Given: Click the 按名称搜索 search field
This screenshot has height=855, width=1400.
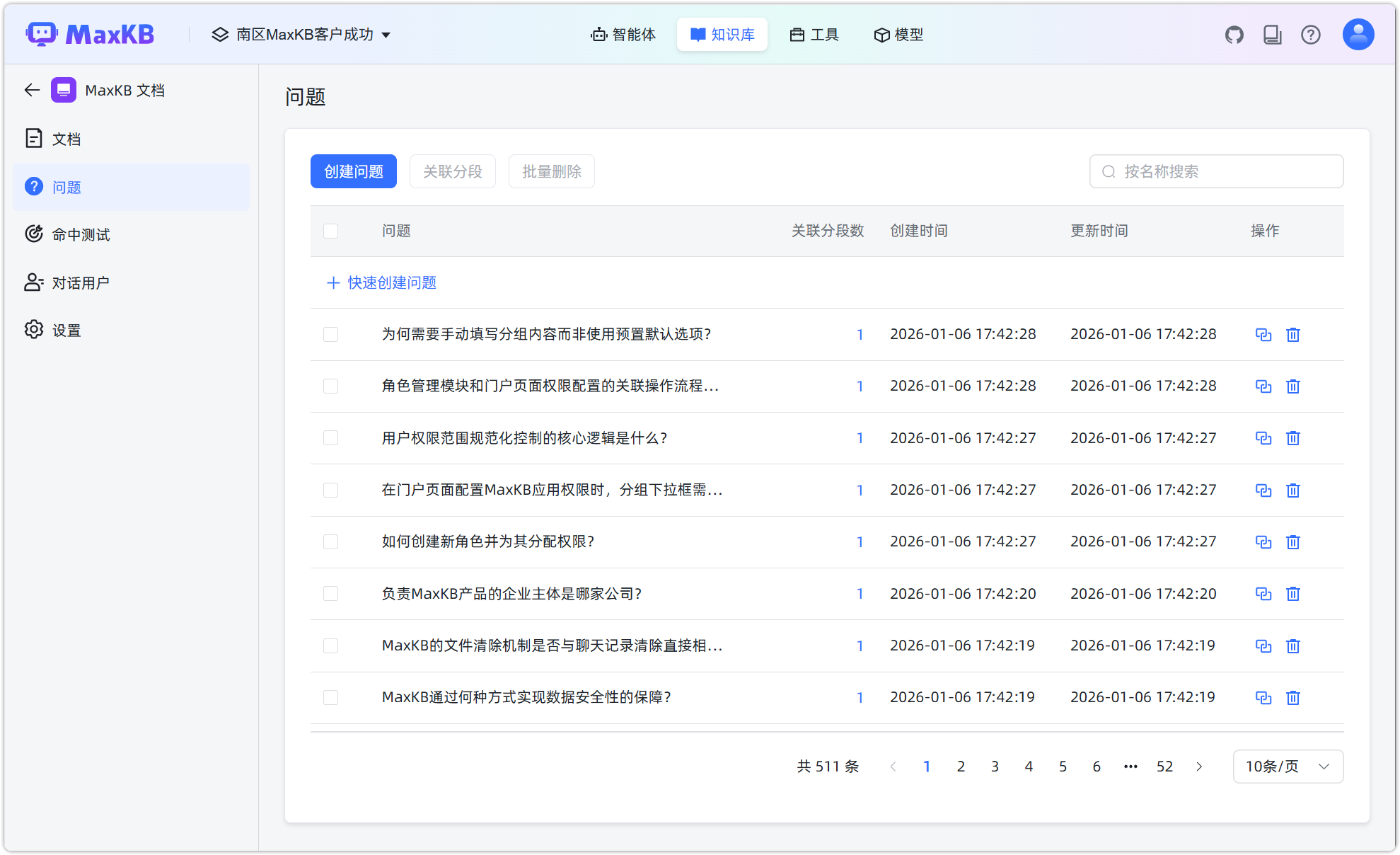Looking at the screenshot, I should (x=1215, y=171).
